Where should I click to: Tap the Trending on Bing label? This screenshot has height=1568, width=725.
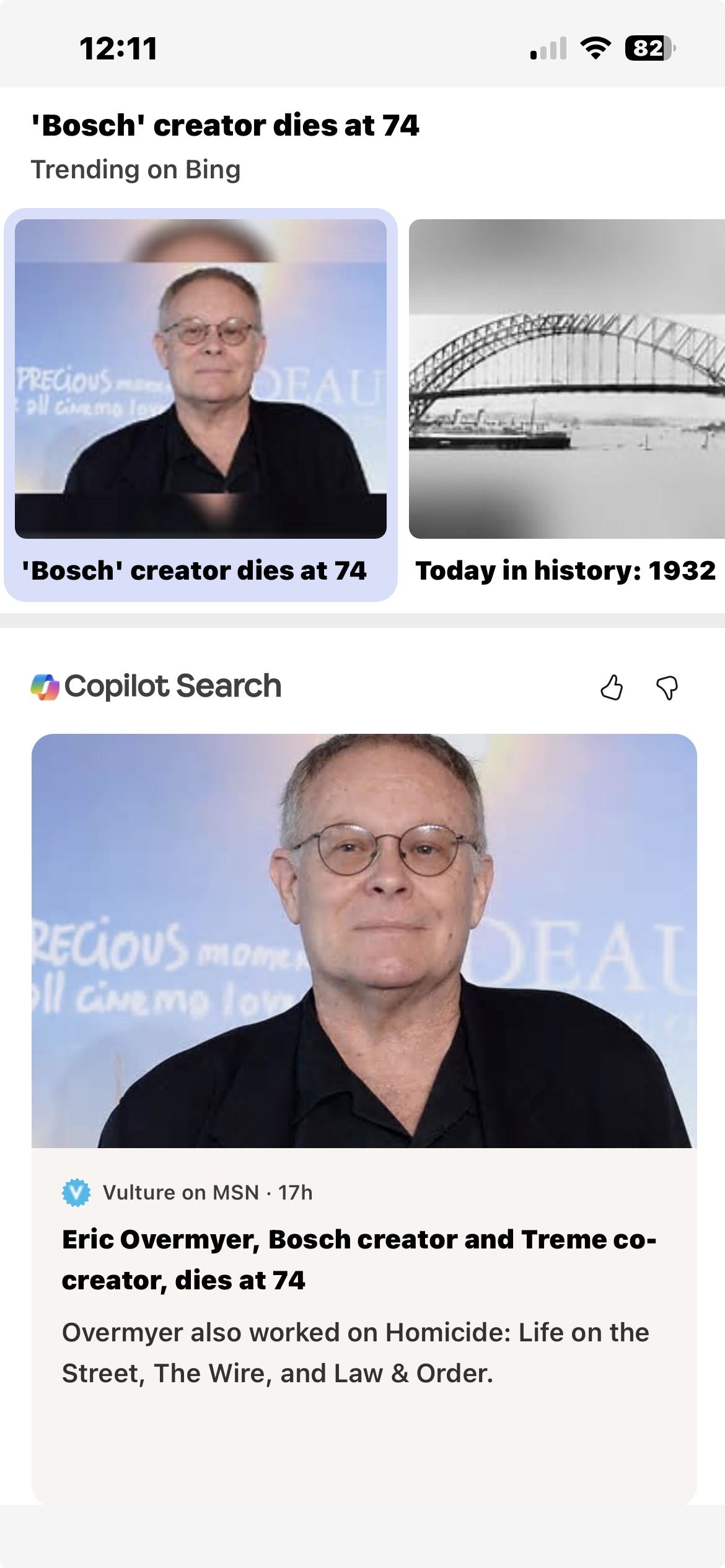point(136,170)
